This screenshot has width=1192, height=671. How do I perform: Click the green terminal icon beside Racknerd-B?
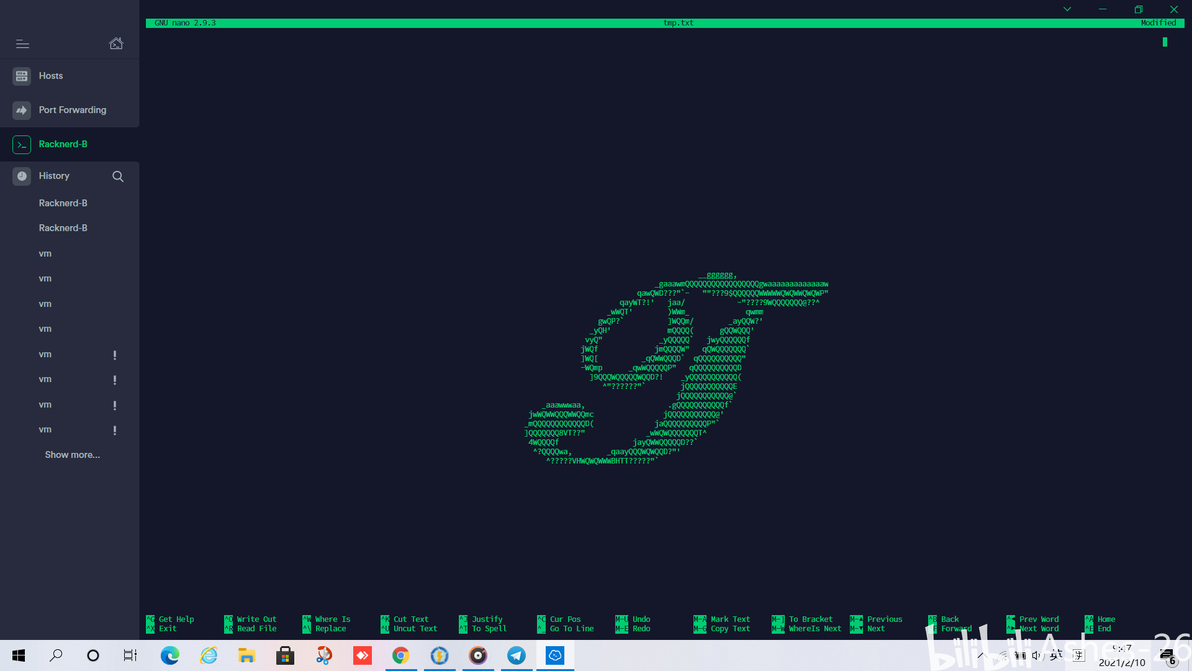click(21, 144)
